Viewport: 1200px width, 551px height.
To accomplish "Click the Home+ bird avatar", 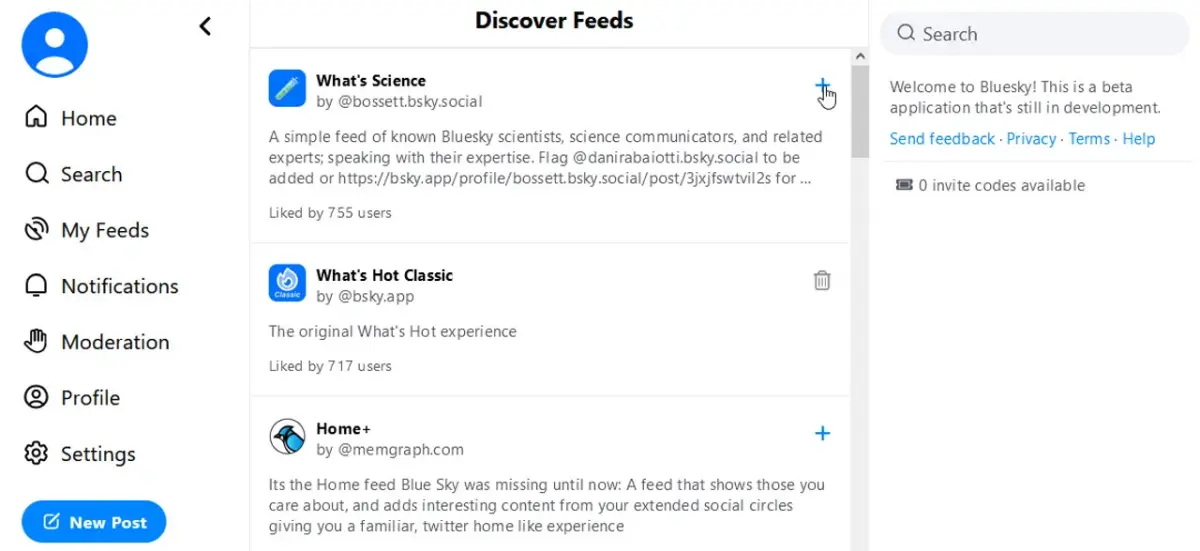I will [287, 437].
